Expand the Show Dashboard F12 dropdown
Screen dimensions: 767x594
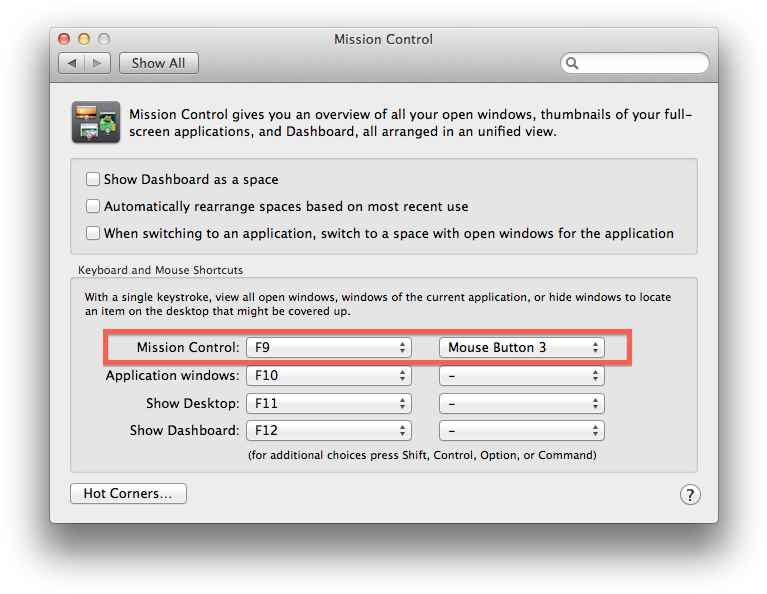click(329, 431)
